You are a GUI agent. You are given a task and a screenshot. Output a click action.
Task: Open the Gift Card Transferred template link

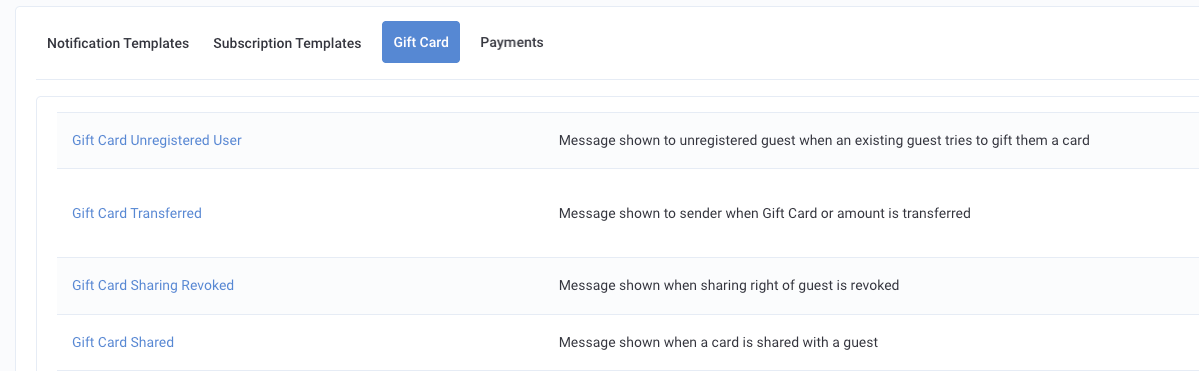[137, 213]
